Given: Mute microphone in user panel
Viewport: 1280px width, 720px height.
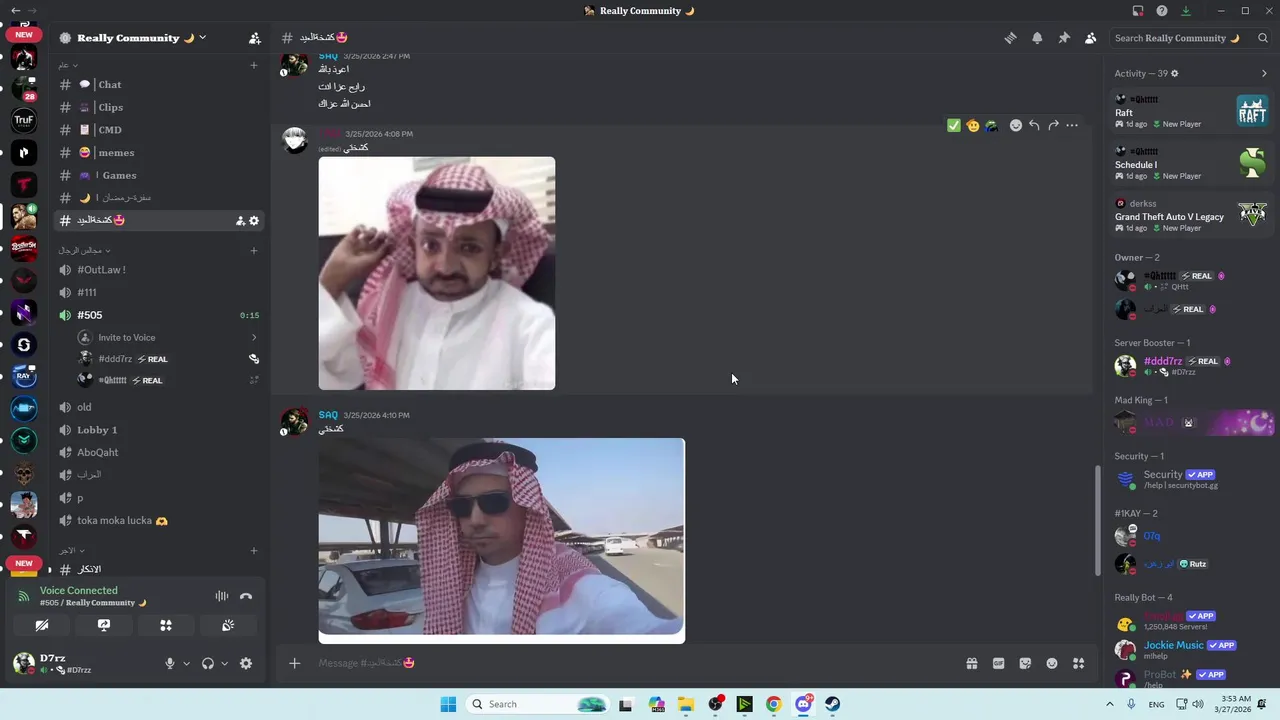Looking at the screenshot, I should 169,663.
